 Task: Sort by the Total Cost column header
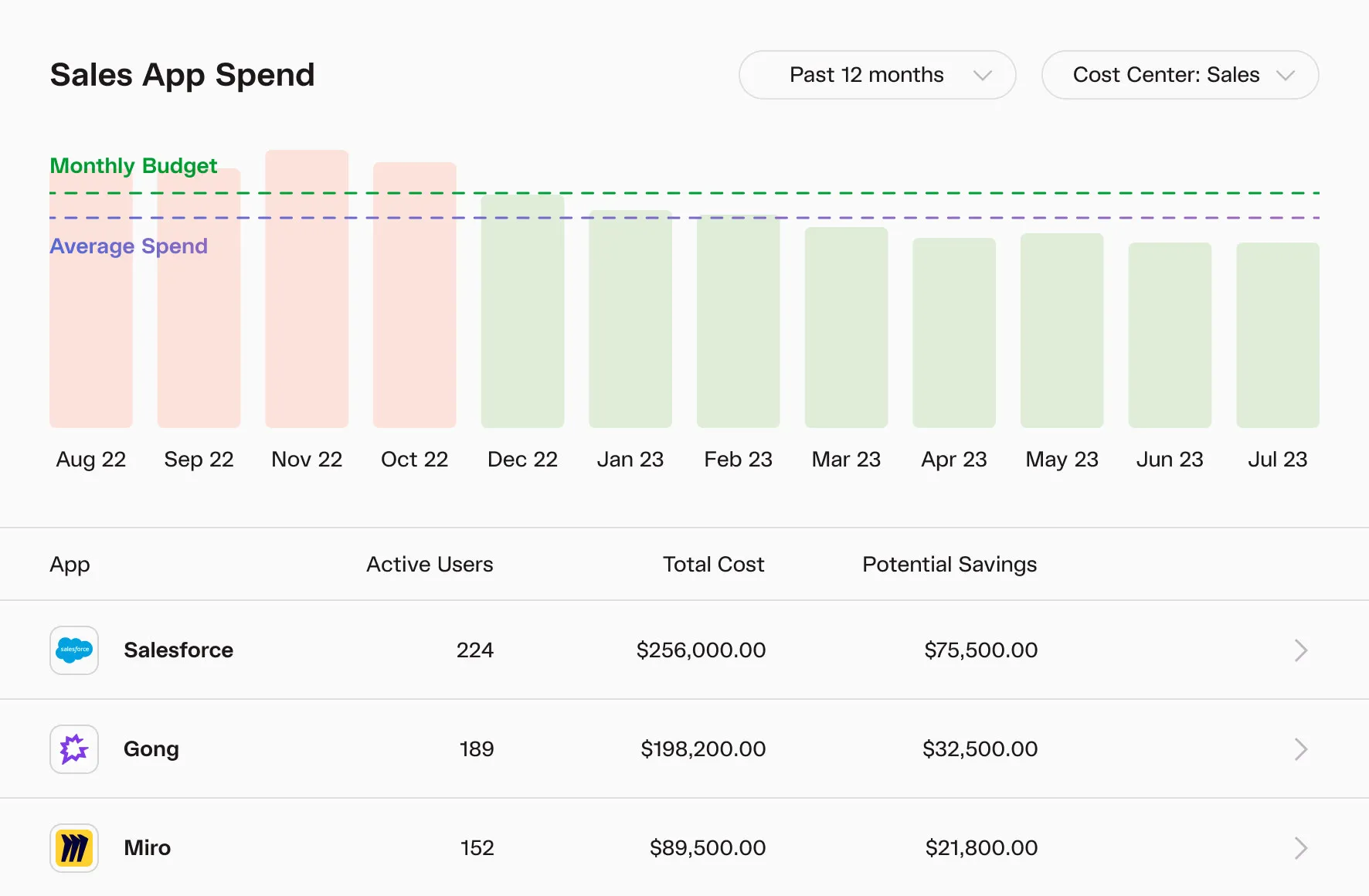pyautogui.click(x=713, y=565)
